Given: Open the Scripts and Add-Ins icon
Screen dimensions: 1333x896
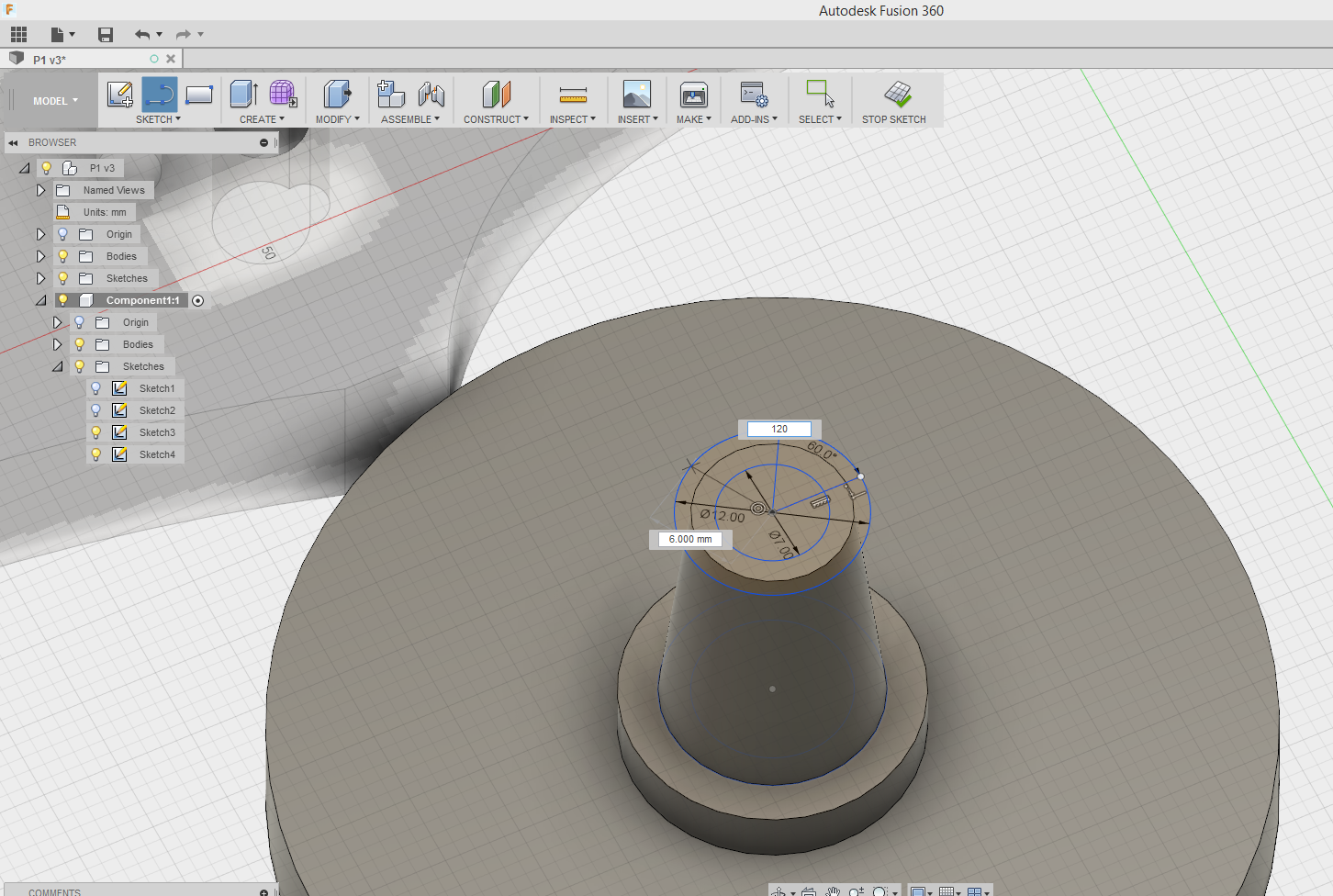Looking at the screenshot, I should (x=754, y=94).
